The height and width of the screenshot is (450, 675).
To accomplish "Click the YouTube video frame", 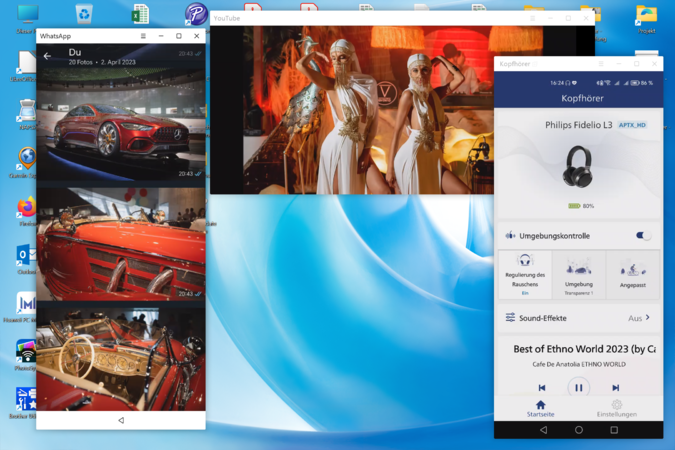I will [352, 110].
